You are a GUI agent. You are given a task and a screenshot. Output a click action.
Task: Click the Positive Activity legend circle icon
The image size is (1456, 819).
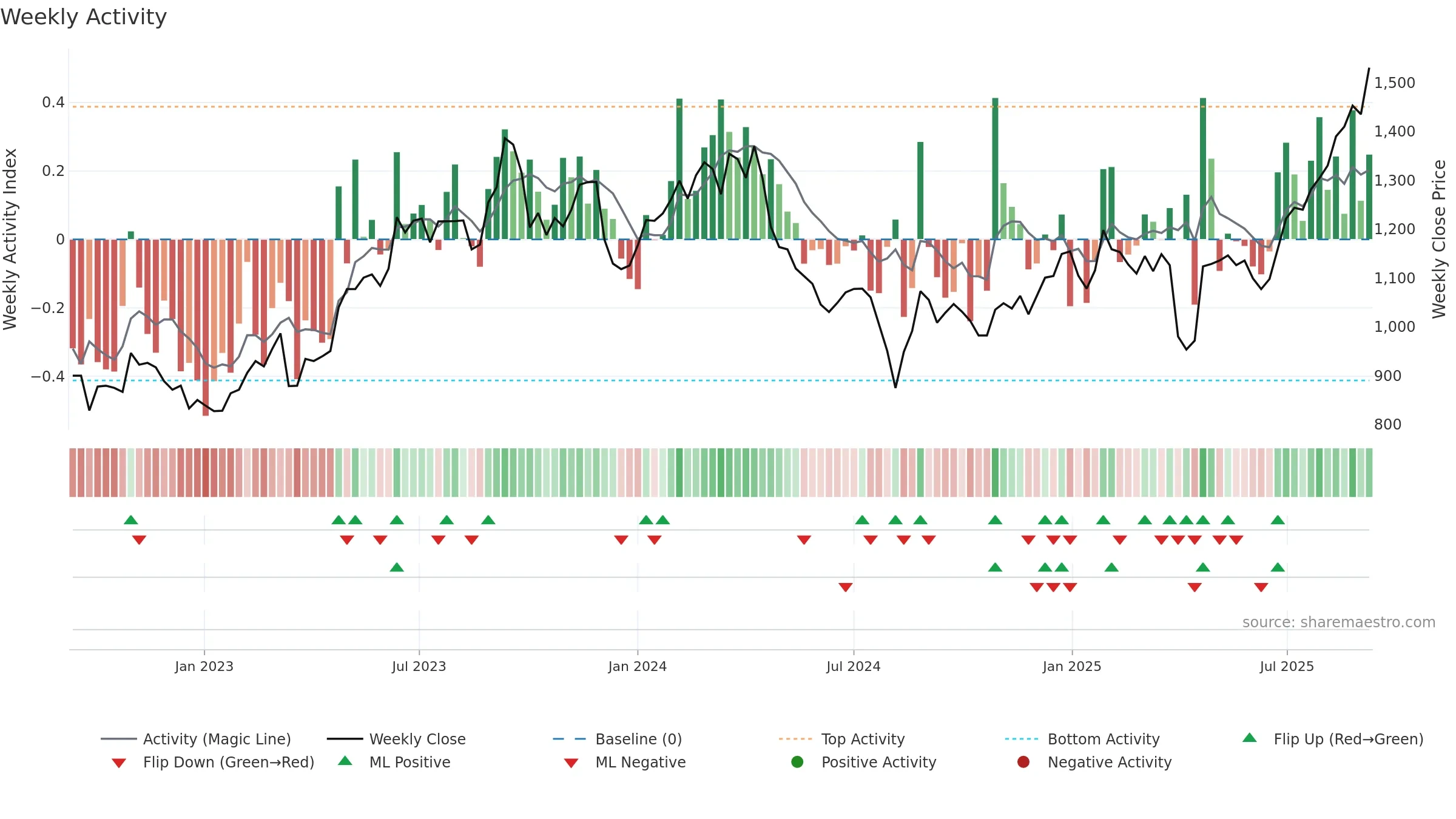[x=797, y=762]
